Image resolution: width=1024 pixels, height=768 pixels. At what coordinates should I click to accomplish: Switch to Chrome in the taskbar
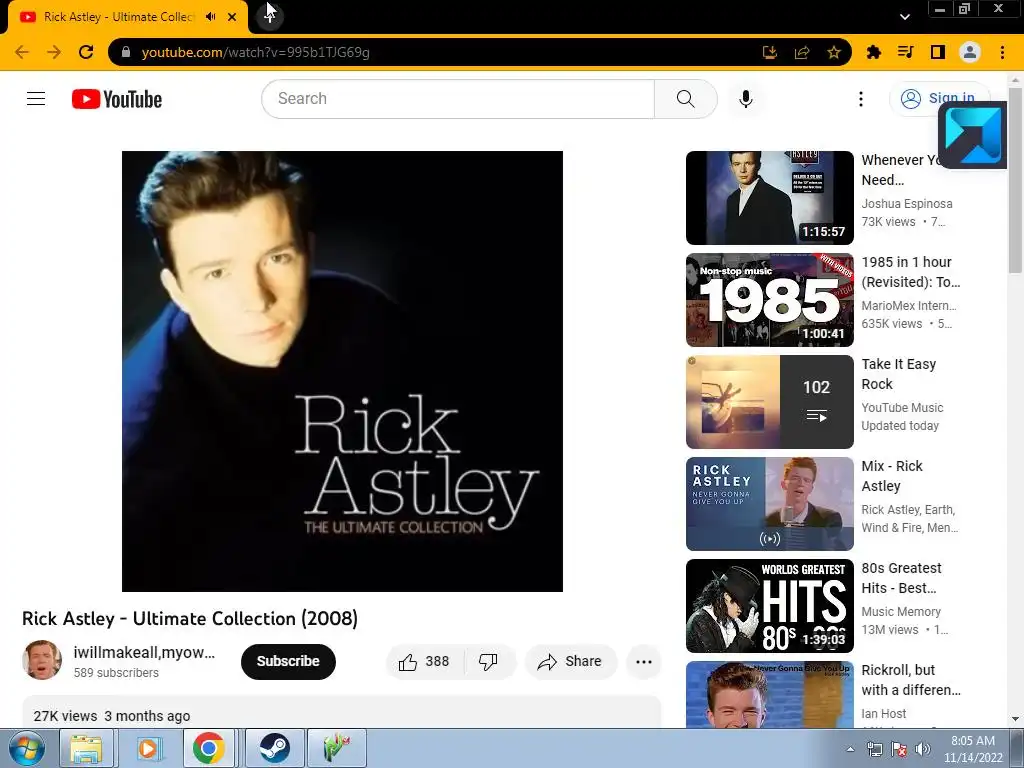(x=209, y=748)
